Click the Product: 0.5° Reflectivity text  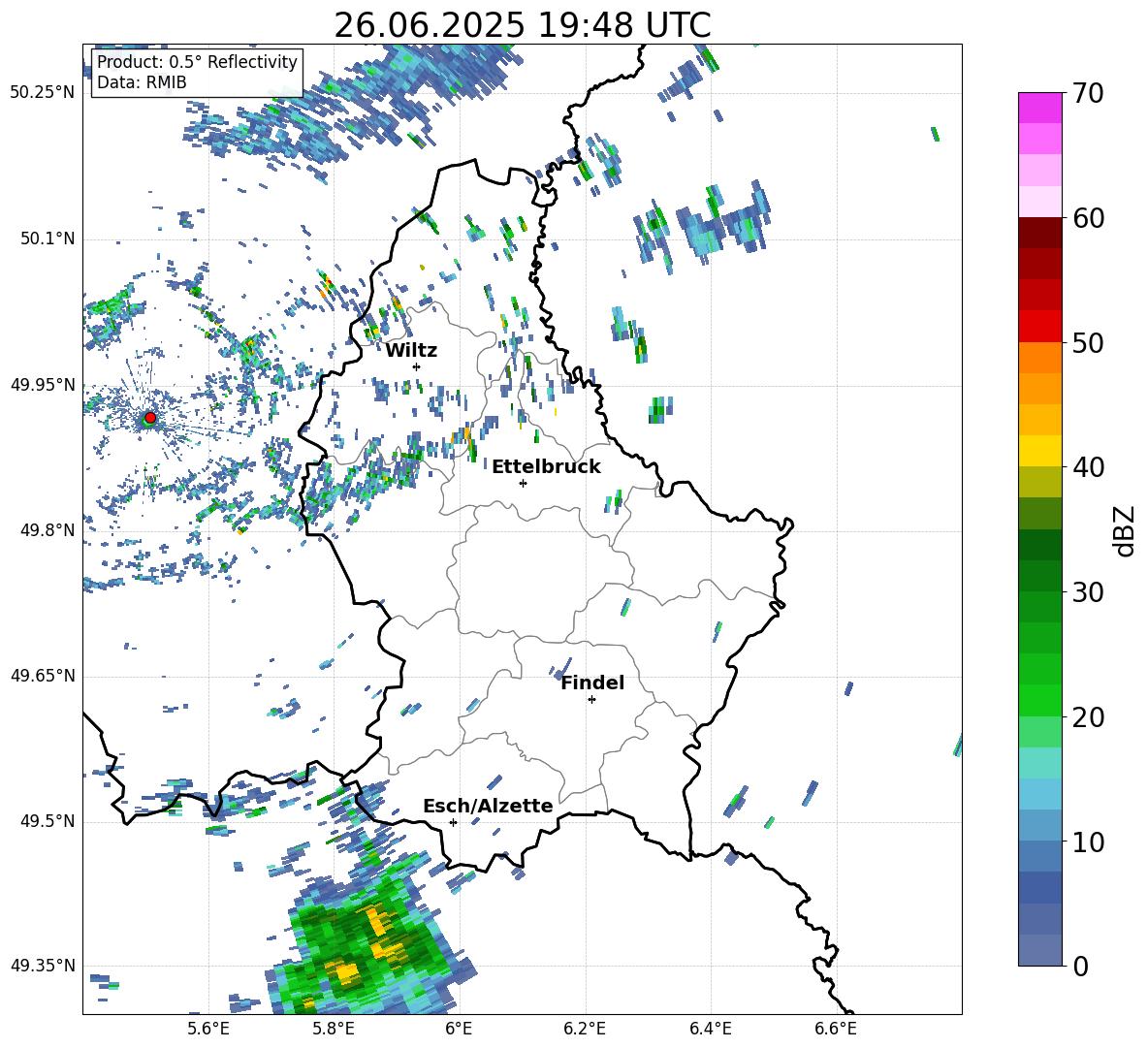point(198,62)
